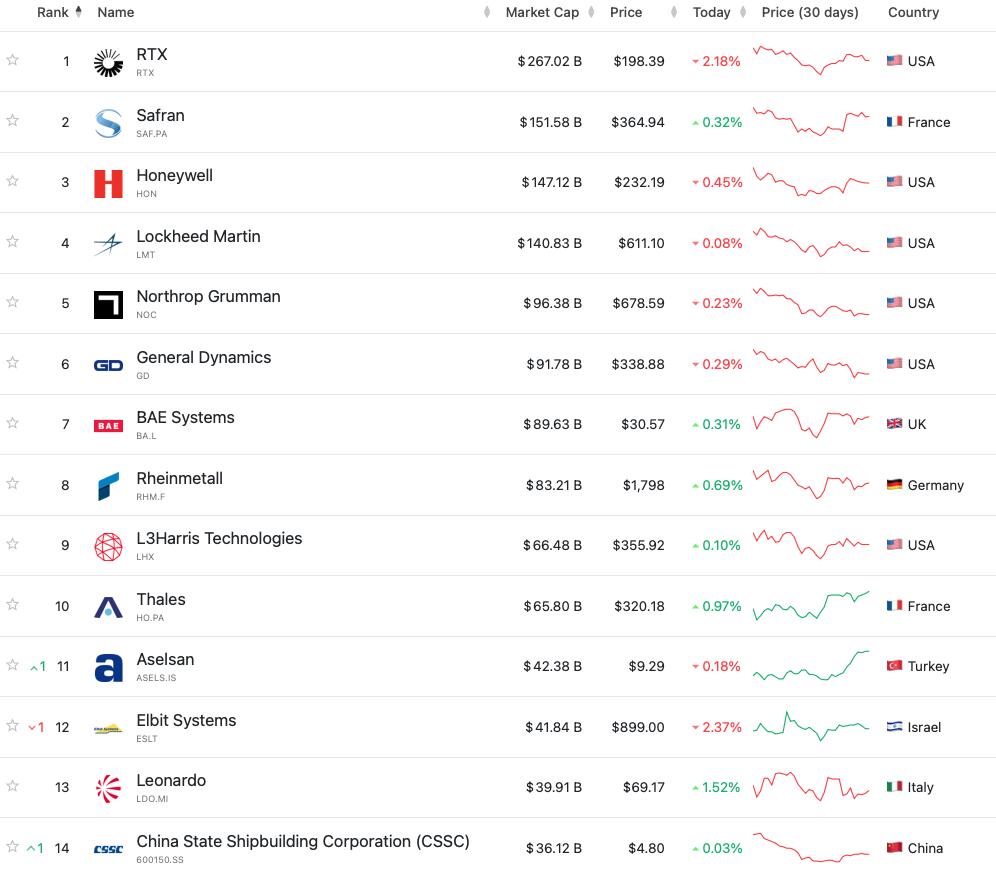Image resolution: width=996 pixels, height=878 pixels.
Task: Toggle favorite star for Lockheed Martin
Action: [13, 242]
